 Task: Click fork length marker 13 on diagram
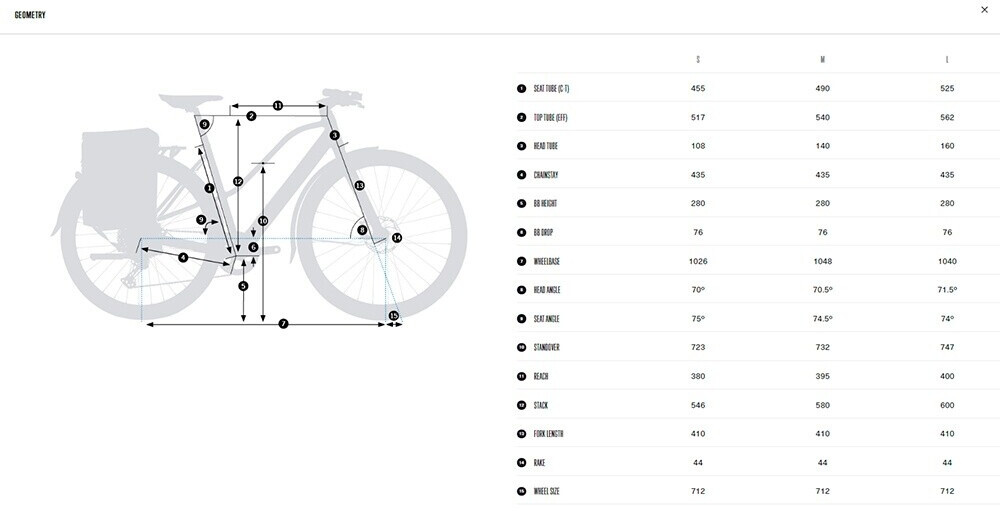point(359,186)
